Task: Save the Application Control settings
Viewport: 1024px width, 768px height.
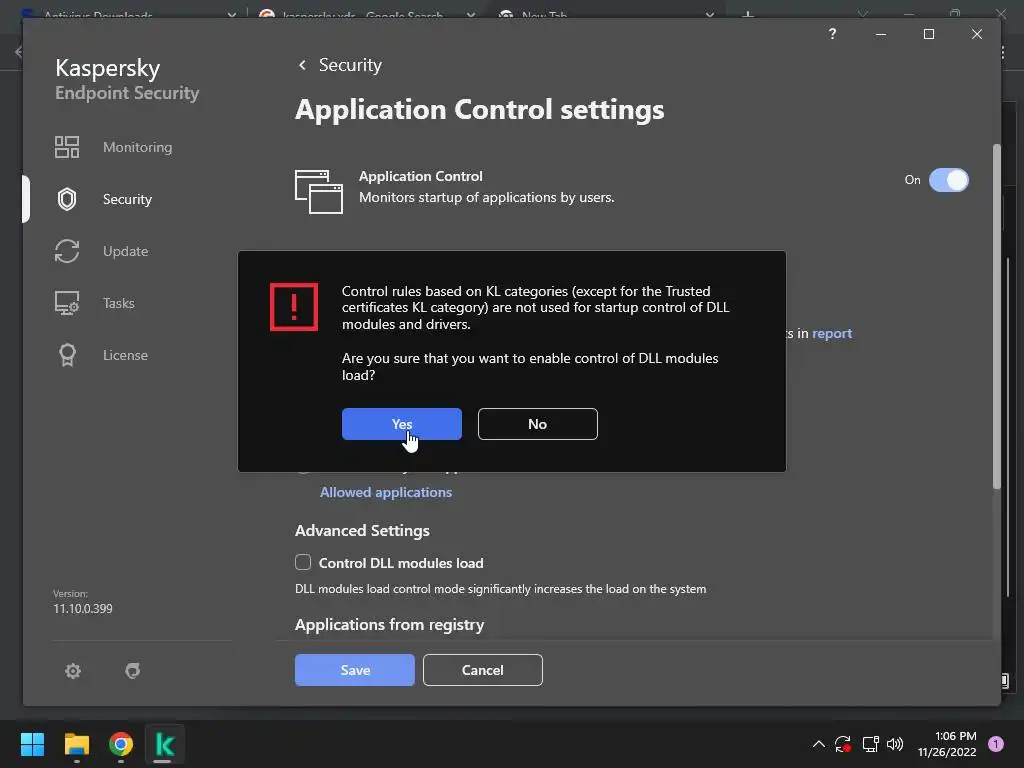Action: (355, 670)
